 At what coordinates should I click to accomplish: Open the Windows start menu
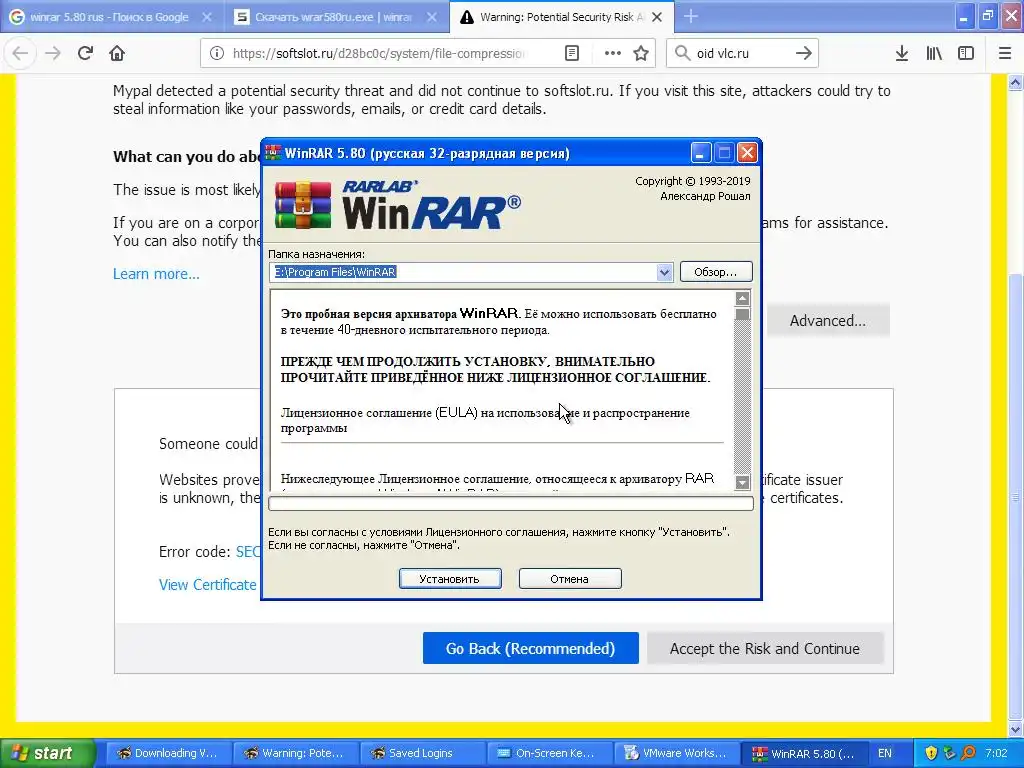46,753
